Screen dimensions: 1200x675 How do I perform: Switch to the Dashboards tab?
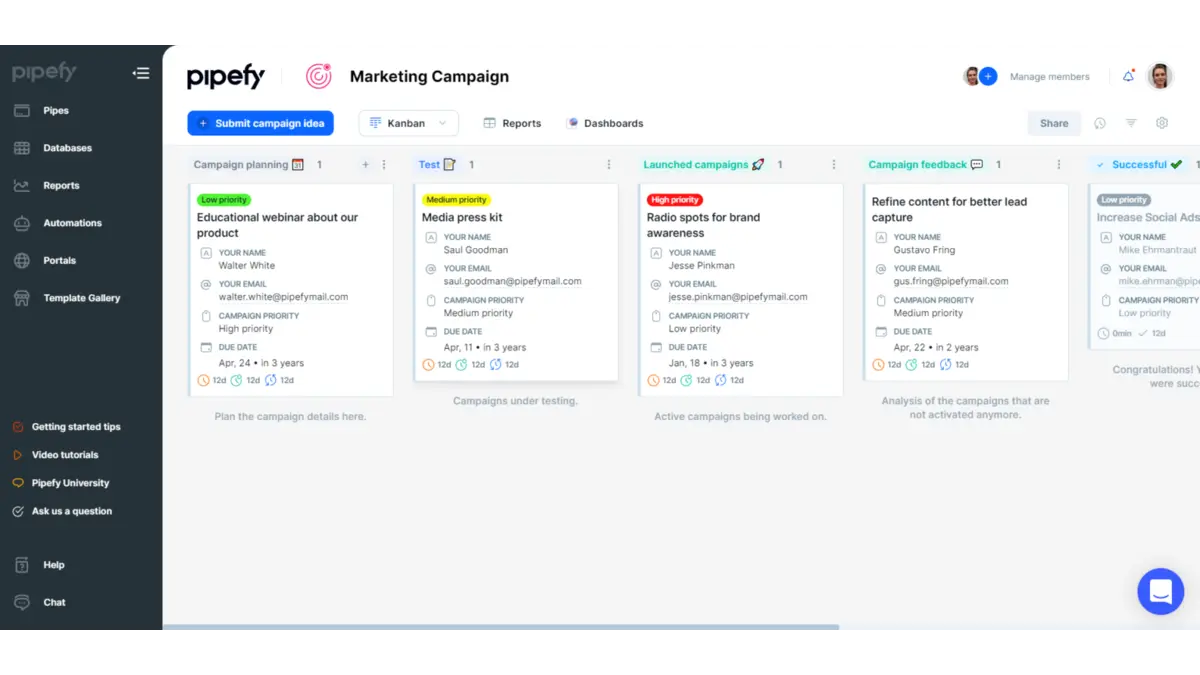[x=605, y=123]
